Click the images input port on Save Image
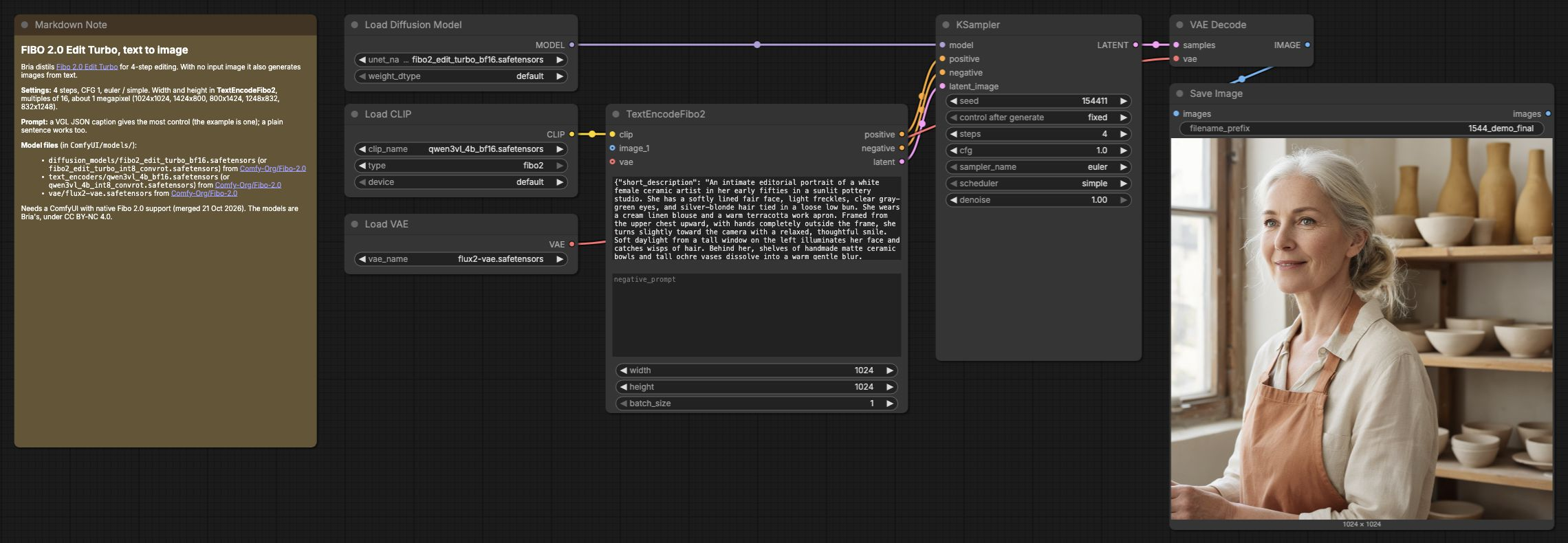1568x543 pixels. (x=1176, y=114)
